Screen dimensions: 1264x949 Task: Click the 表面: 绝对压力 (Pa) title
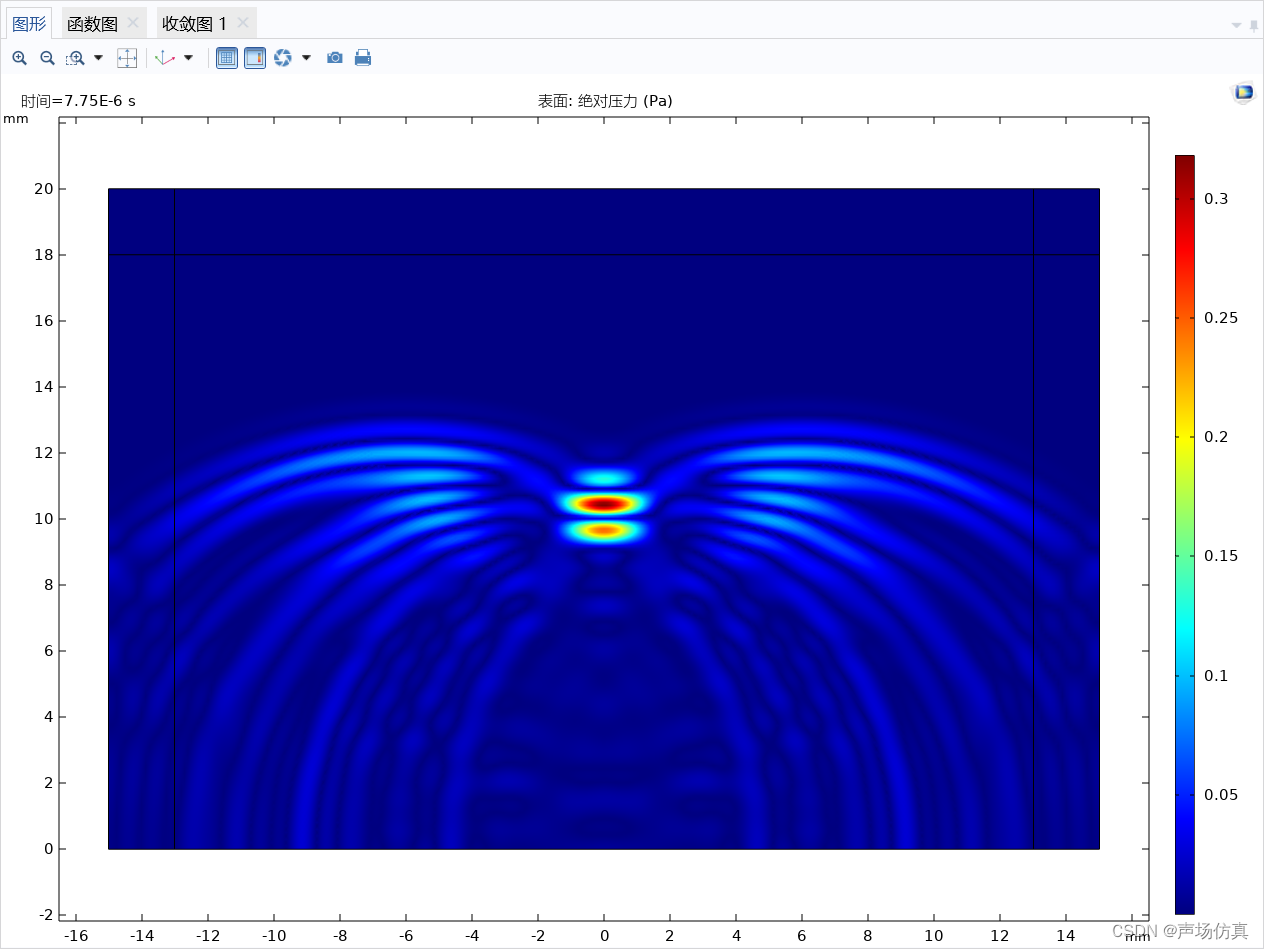coord(605,101)
